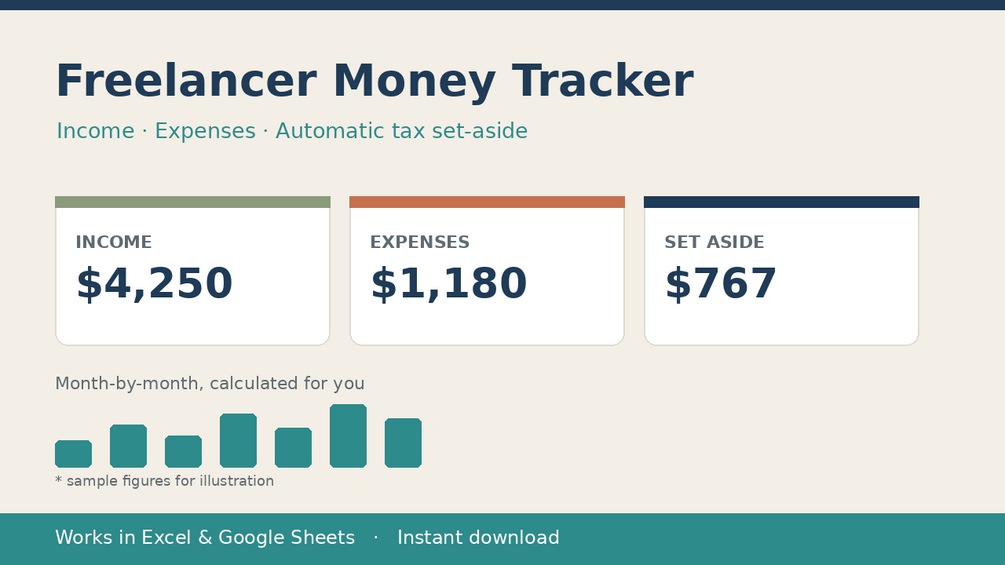
Task: Click the orange color bar above Expenses
Action: click(x=487, y=202)
